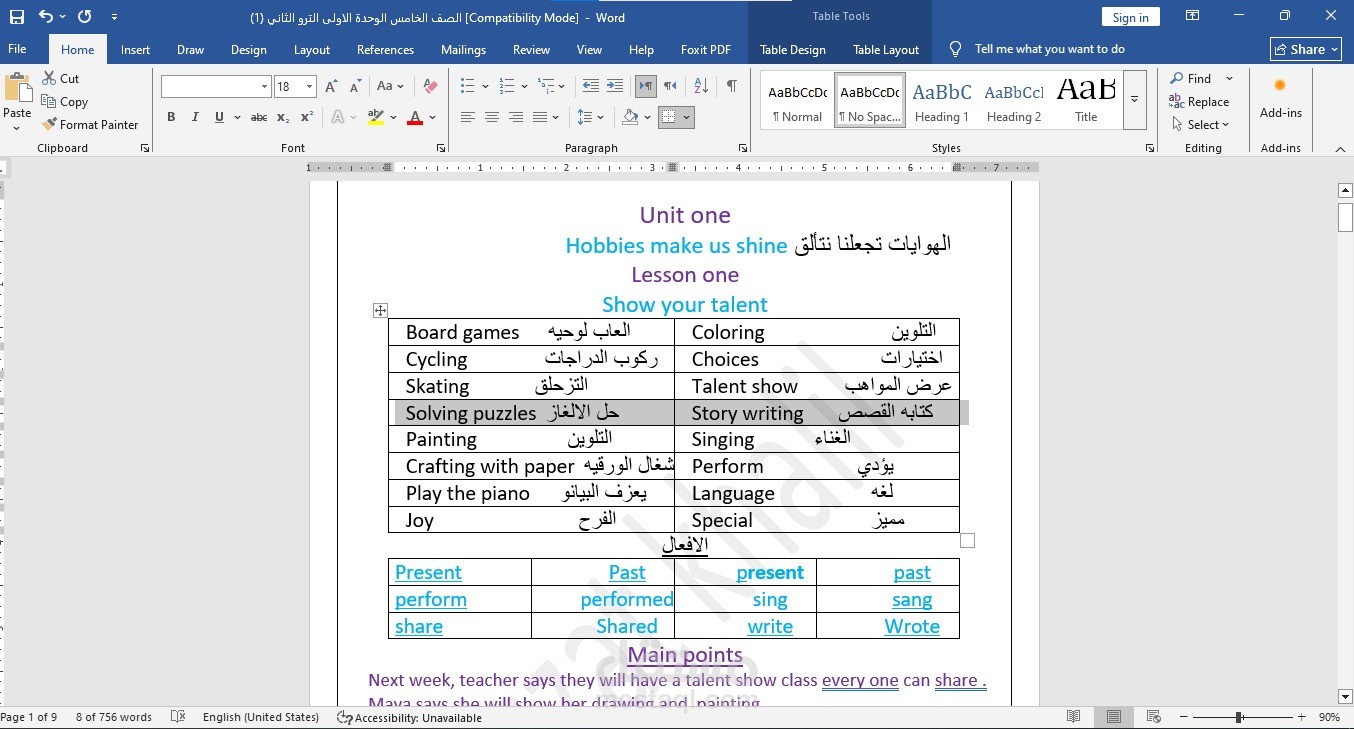Open the References tab
The image size is (1354, 729).
pos(385,49)
